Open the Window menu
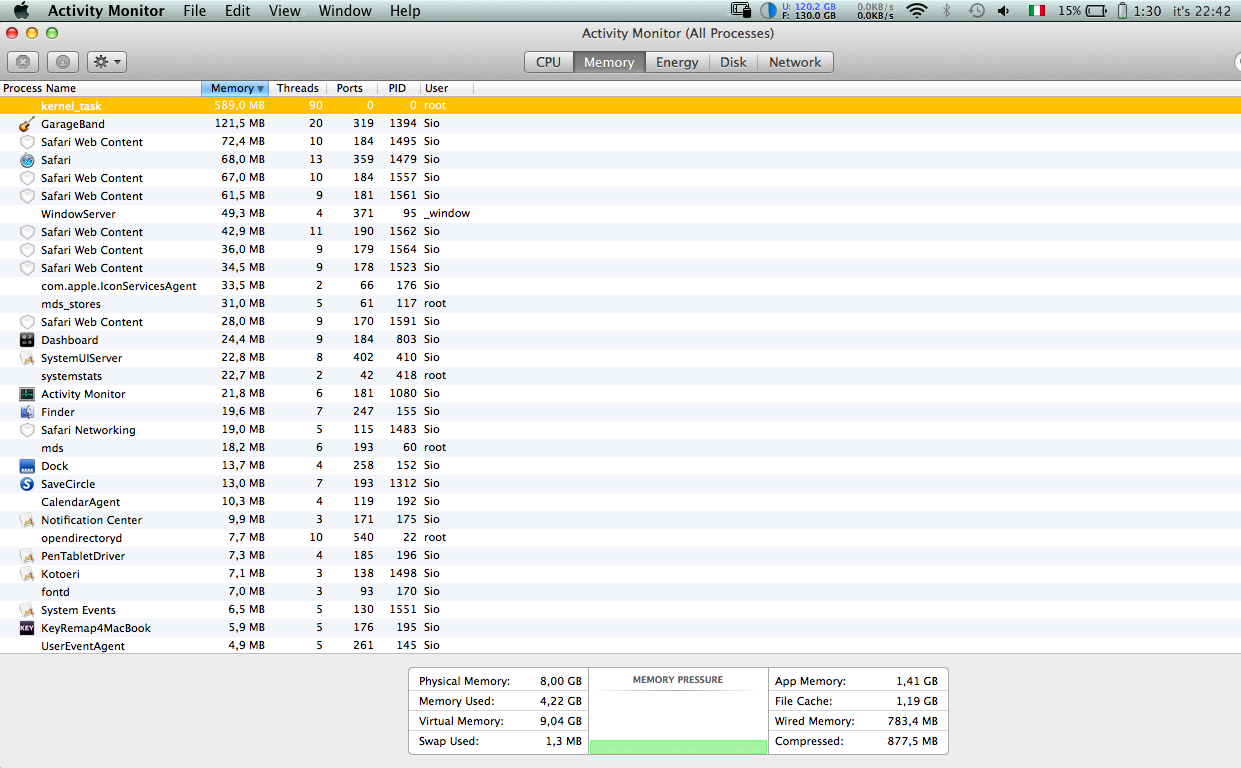The image size is (1241, 768). pyautogui.click(x=345, y=11)
